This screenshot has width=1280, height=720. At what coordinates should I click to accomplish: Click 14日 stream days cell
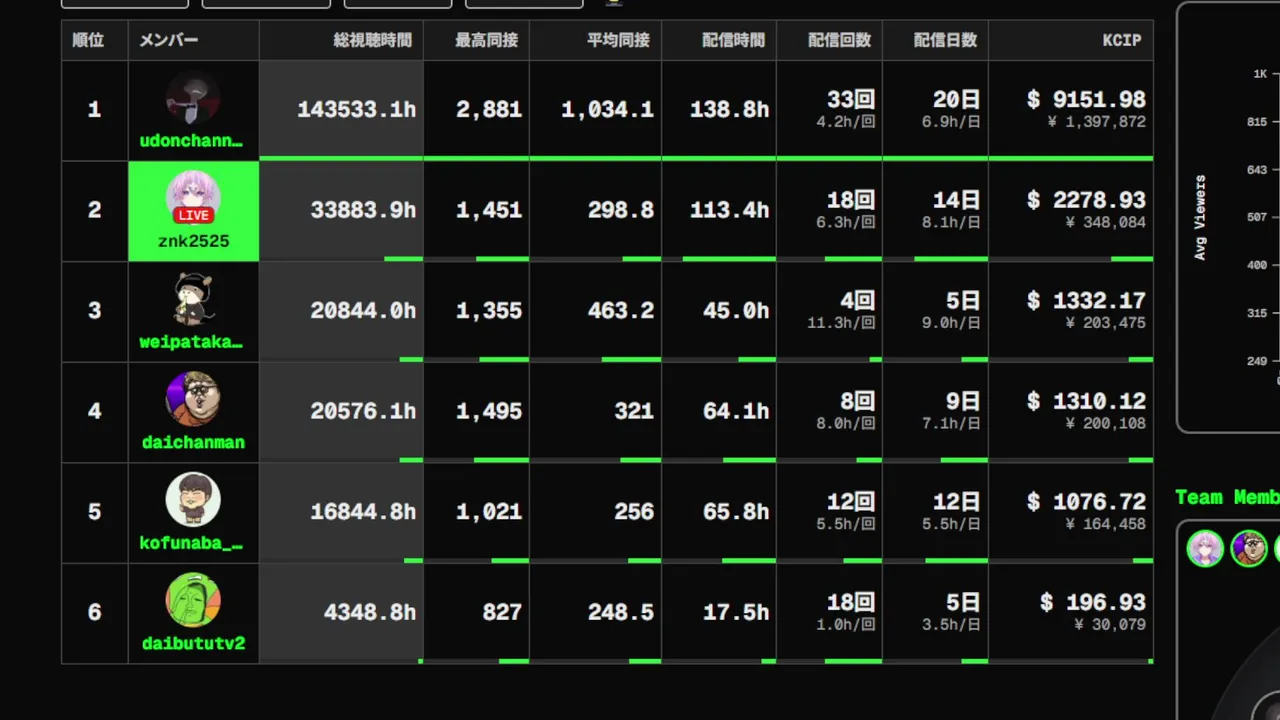pos(935,210)
